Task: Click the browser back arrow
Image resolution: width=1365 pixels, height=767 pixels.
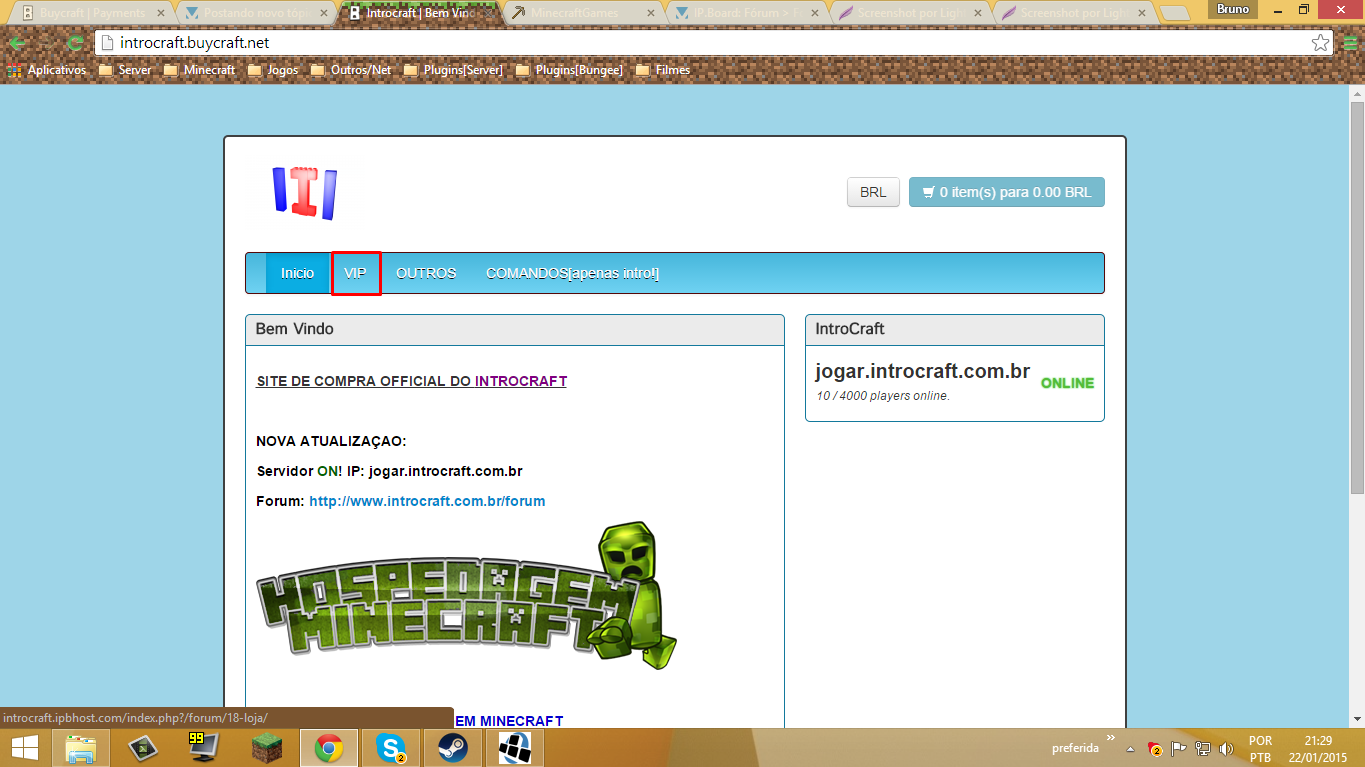Action: pos(18,43)
